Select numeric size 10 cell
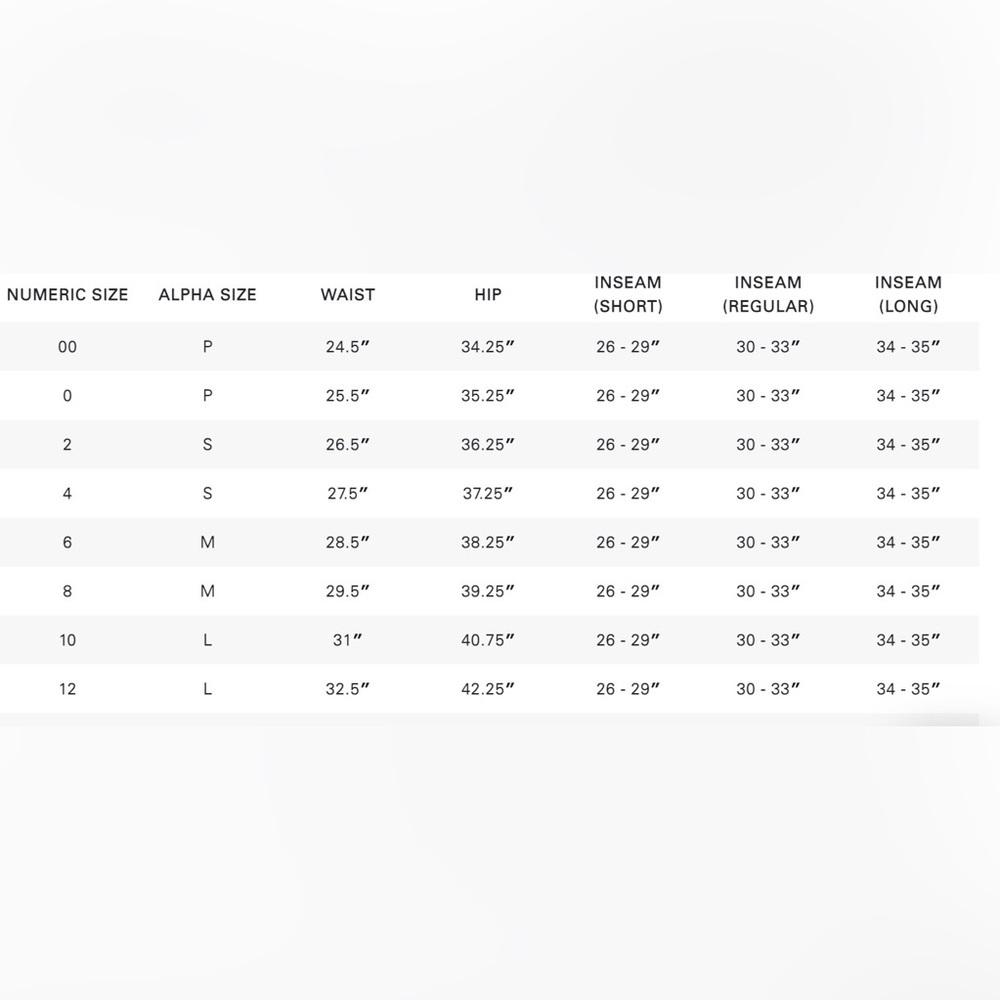 pyautogui.click(x=67, y=640)
